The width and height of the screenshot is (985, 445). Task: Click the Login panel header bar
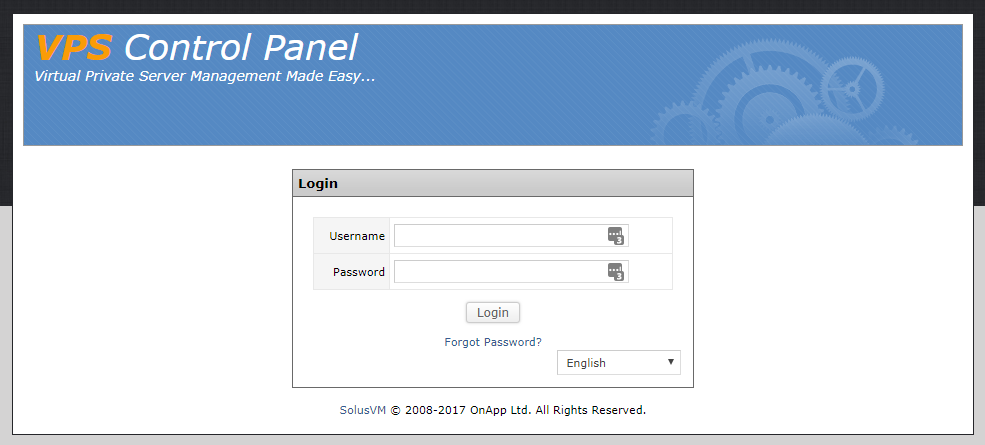[x=492, y=184]
